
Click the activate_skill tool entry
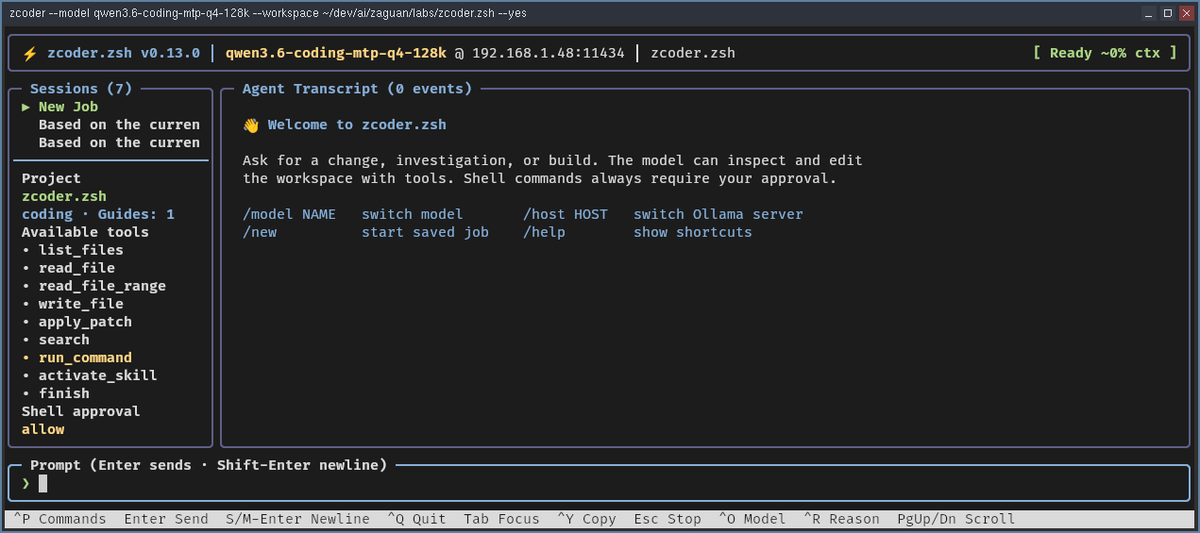(98, 376)
